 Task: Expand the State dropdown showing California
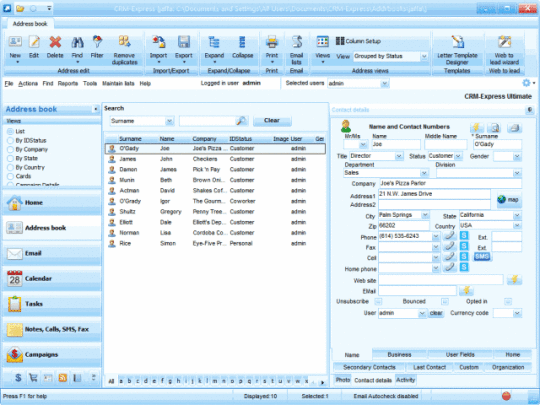tap(517, 215)
